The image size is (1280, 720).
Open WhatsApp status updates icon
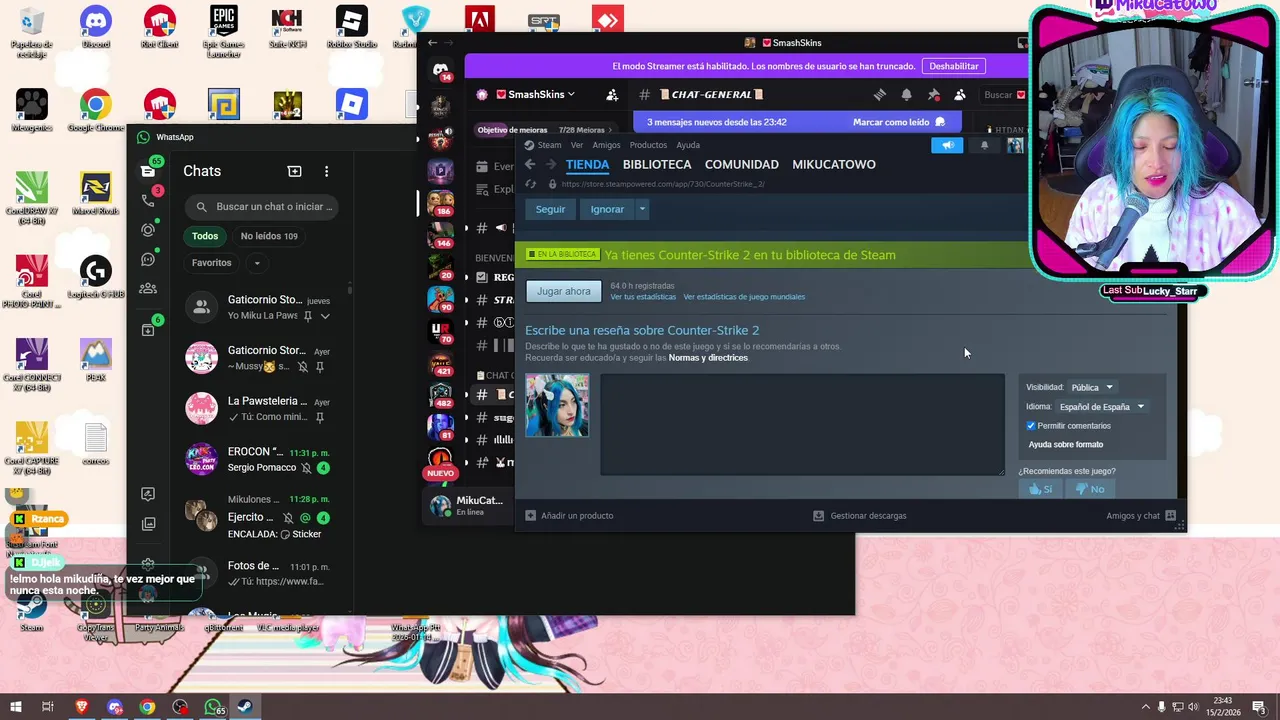[148, 230]
